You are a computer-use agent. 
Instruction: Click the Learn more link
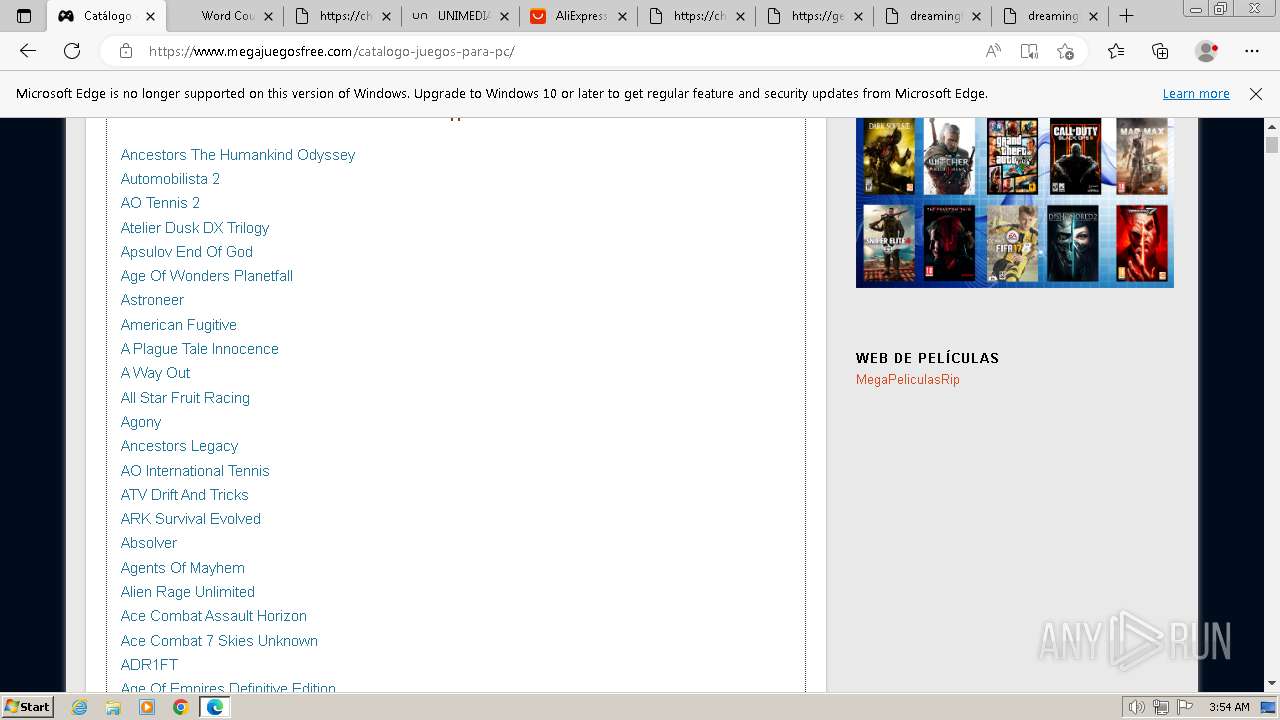point(1196,94)
